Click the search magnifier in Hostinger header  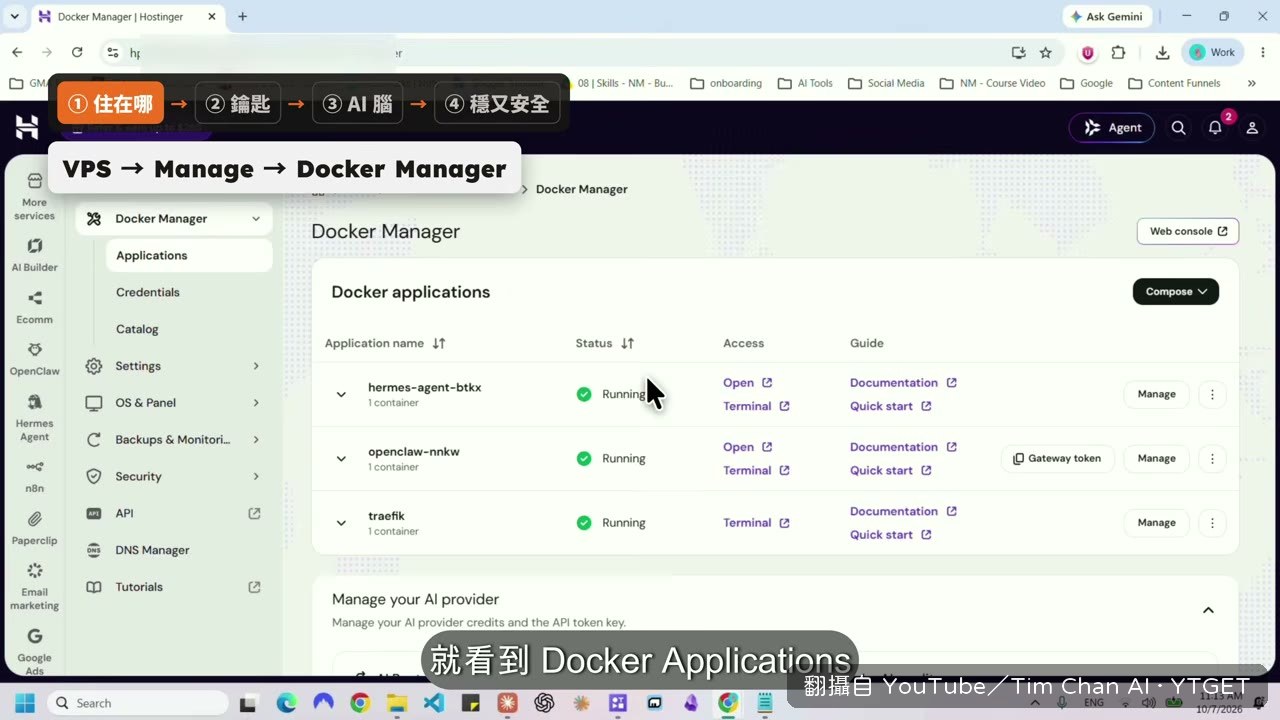(x=1179, y=128)
